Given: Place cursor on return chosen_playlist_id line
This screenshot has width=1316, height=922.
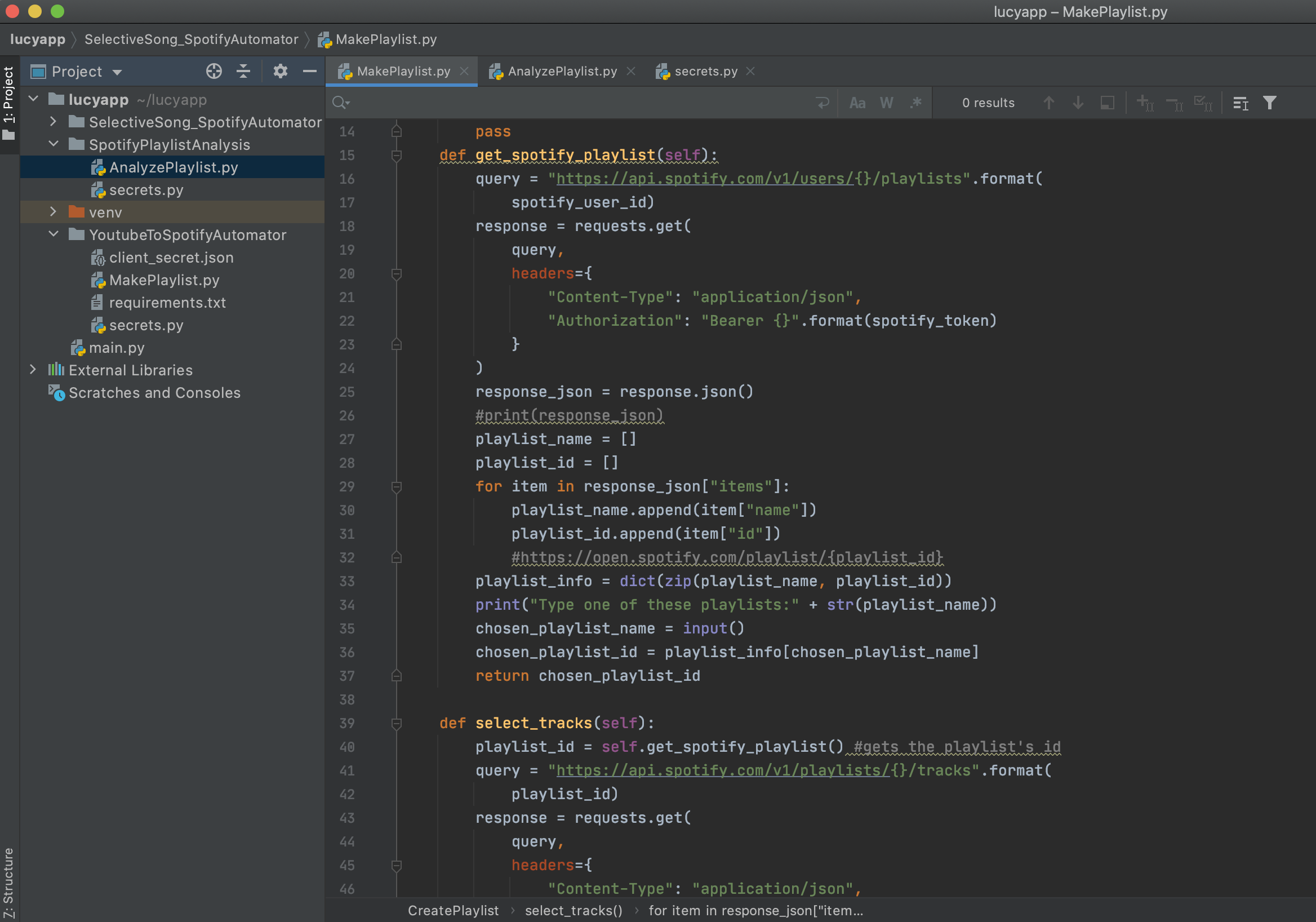Looking at the screenshot, I should 588,676.
